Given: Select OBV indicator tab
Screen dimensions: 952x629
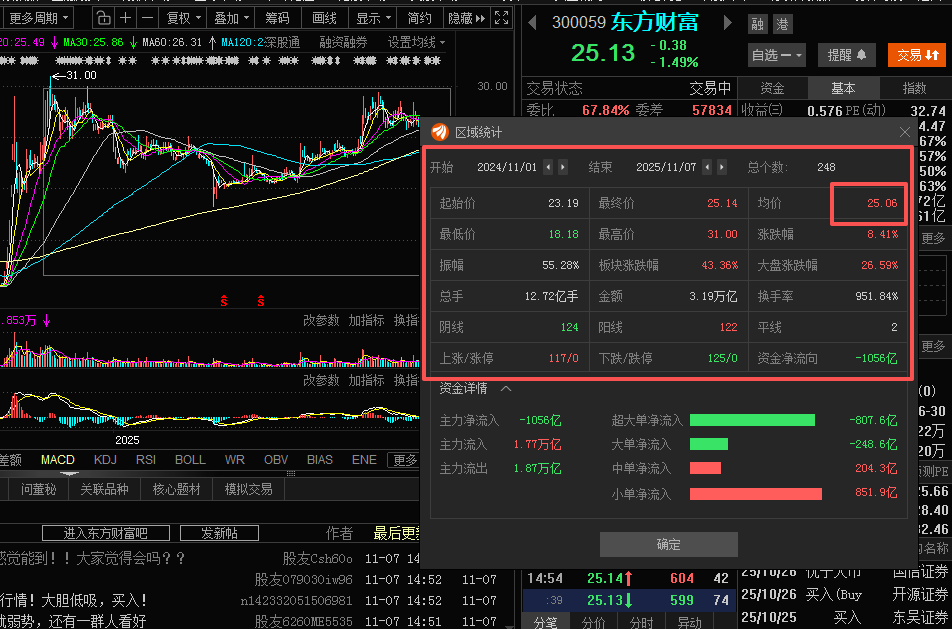Looking at the screenshot, I should pyautogui.click(x=276, y=460).
